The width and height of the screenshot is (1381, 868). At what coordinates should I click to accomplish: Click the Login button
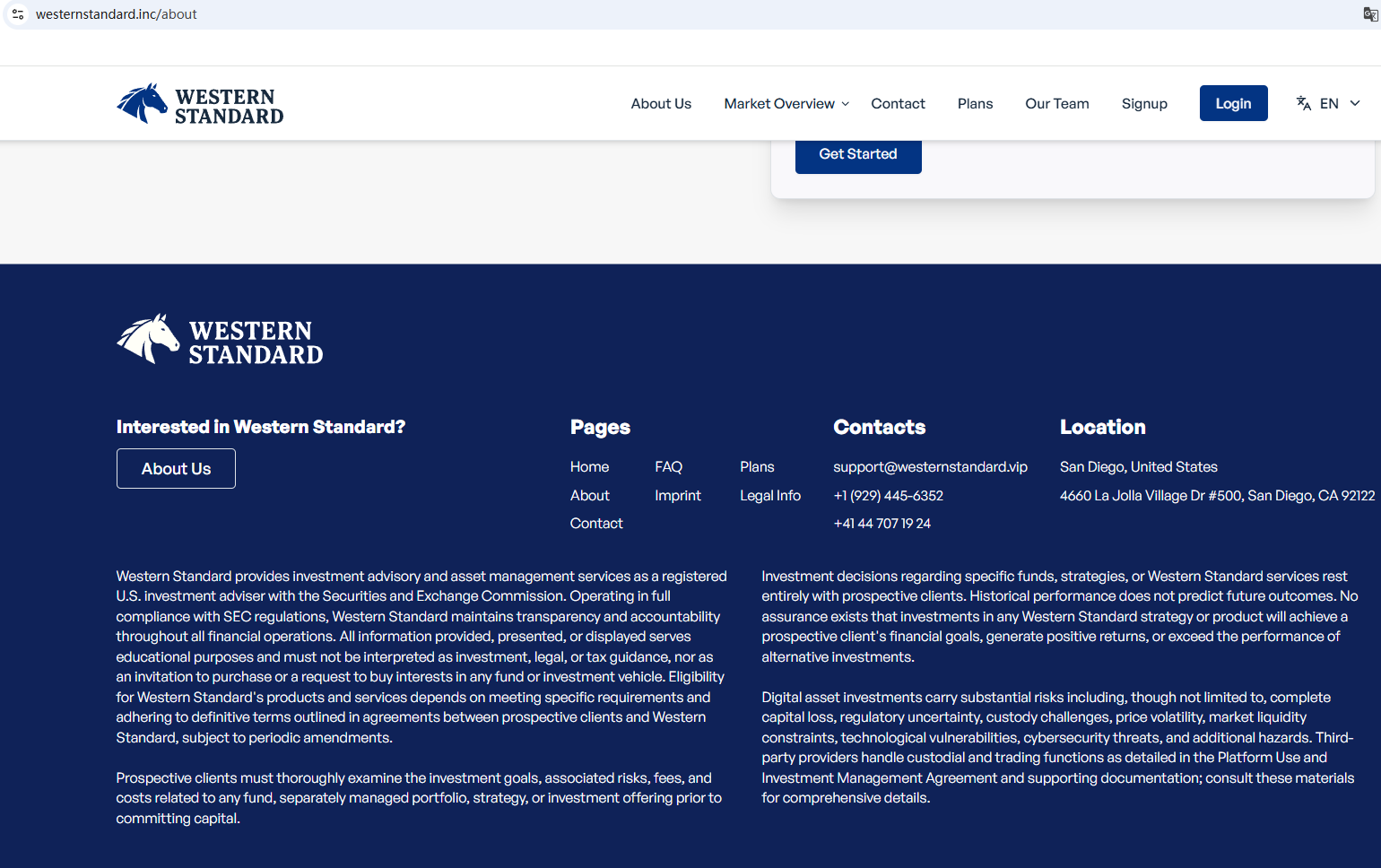click(x=1233, y=103)
